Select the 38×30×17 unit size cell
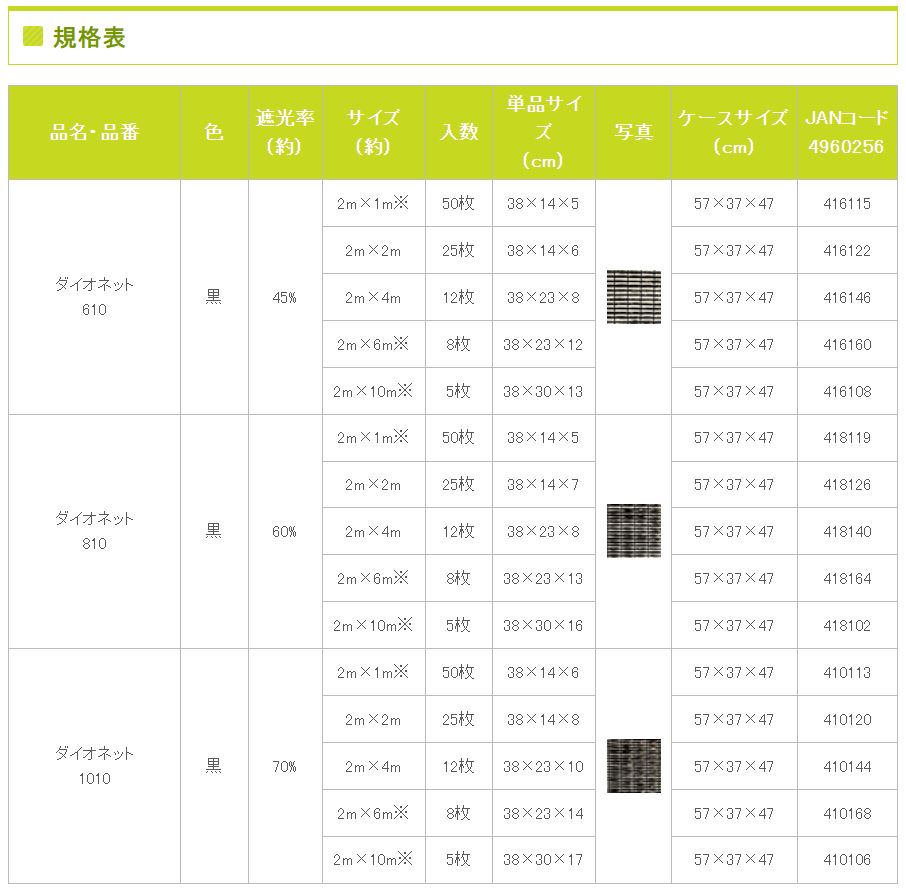 (543, 860)
